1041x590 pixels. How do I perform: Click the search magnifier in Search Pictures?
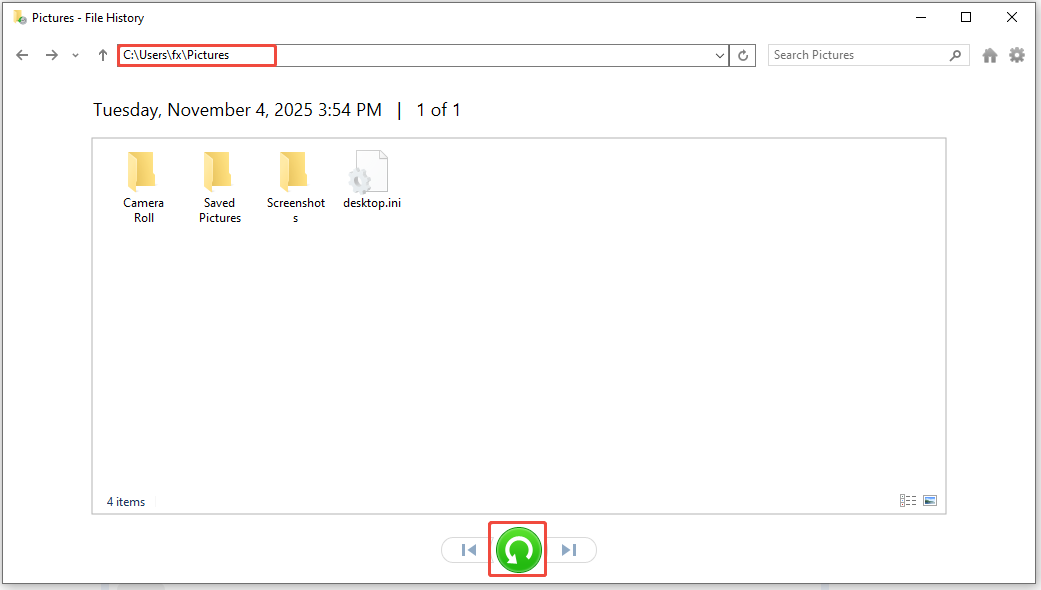955,55
